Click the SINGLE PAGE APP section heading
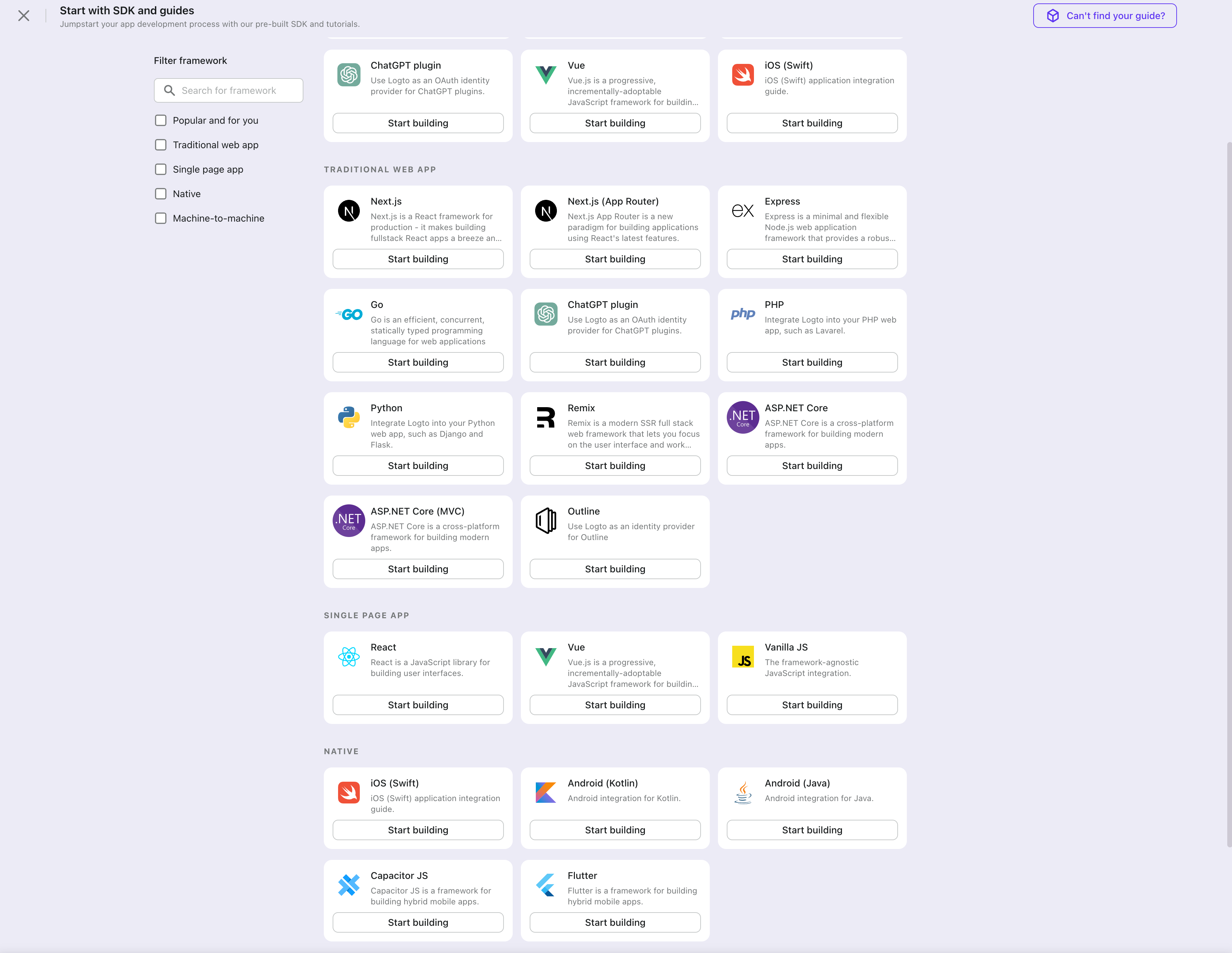Screen dimensions: 1232x953 pyautogui.click(x=366, y=616)
